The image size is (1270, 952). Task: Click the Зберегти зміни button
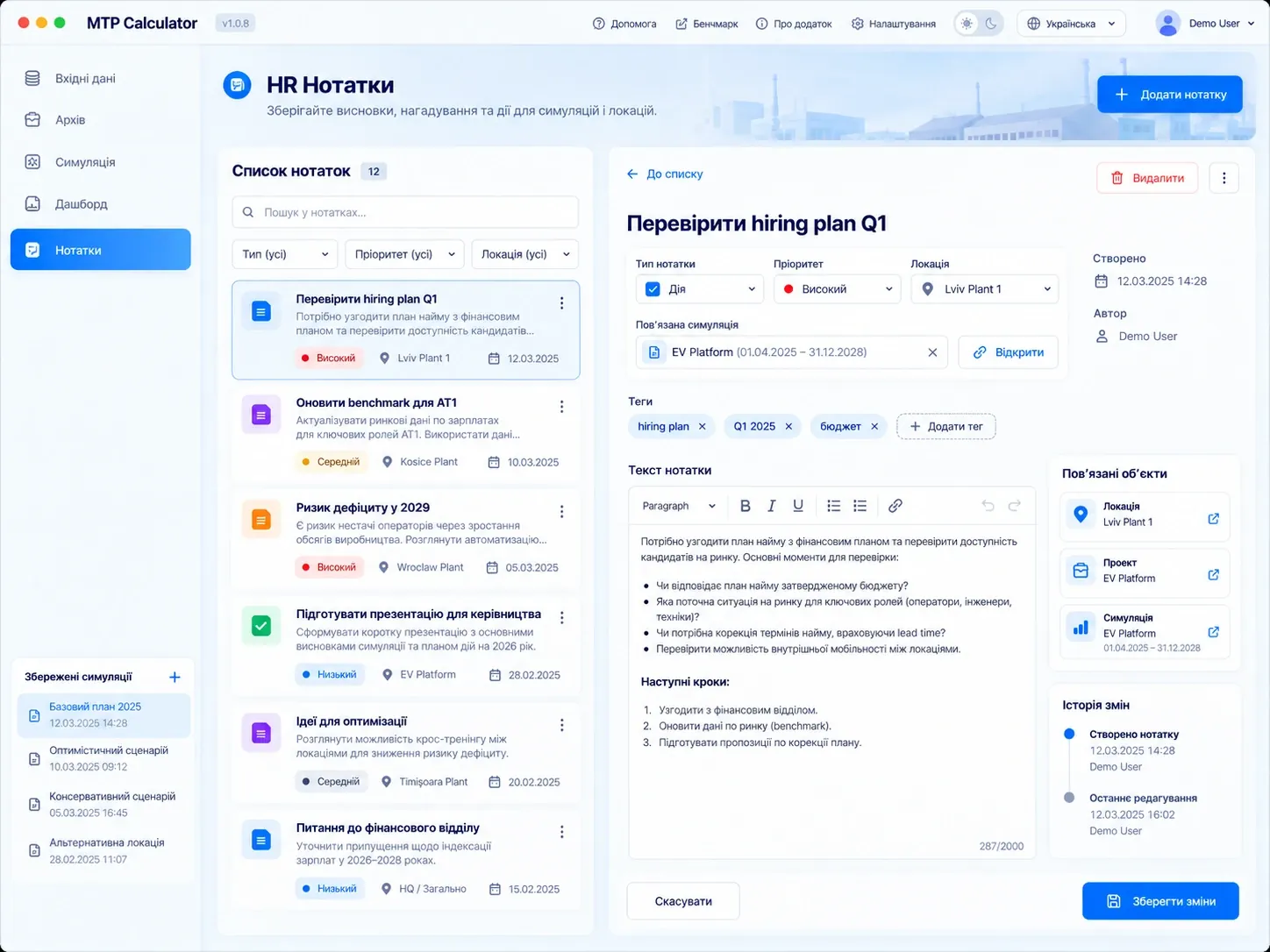pyautogui.click(x=1160, y=901)
